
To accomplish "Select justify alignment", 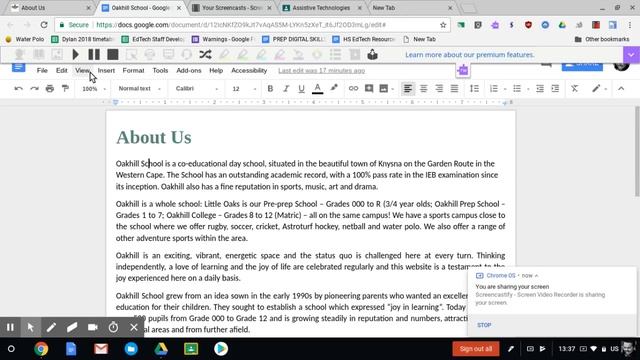I will click(x=454, y=89).
